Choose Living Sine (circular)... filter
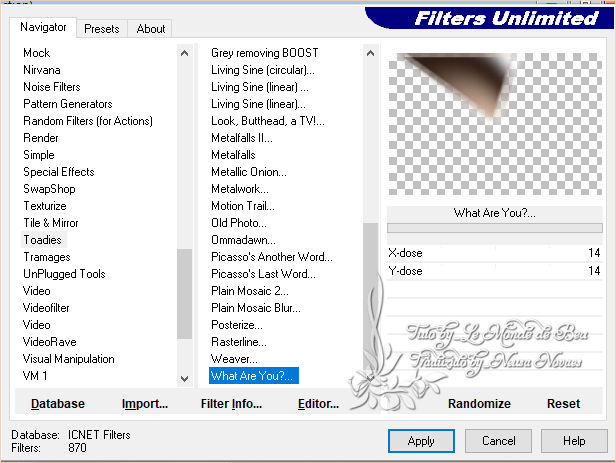616x463 pixels. 262,70
